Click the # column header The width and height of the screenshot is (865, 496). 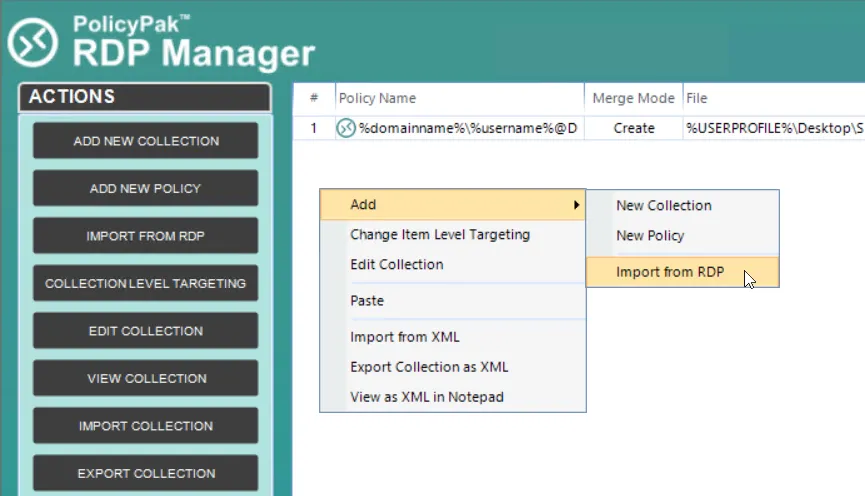coord(314,98)
